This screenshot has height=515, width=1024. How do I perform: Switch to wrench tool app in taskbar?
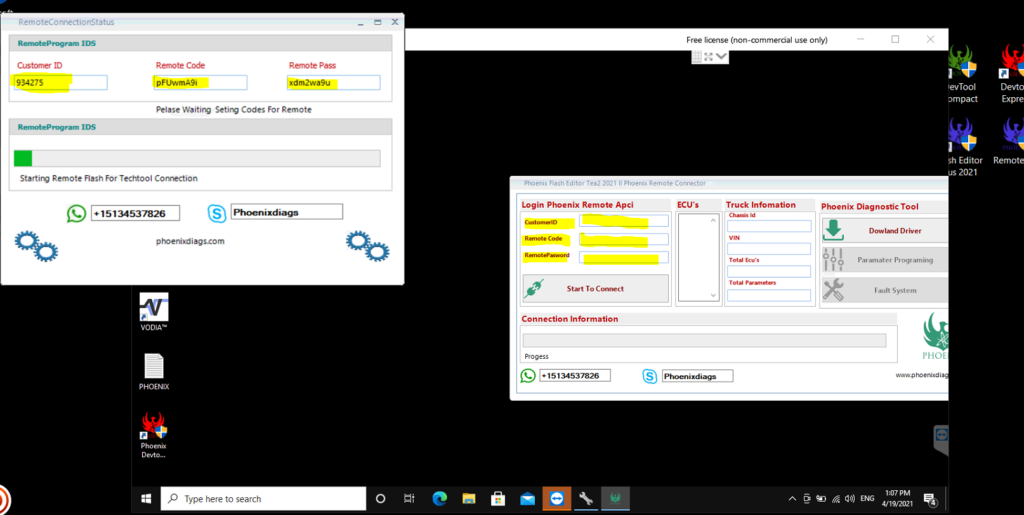click(x=586, y=499)
